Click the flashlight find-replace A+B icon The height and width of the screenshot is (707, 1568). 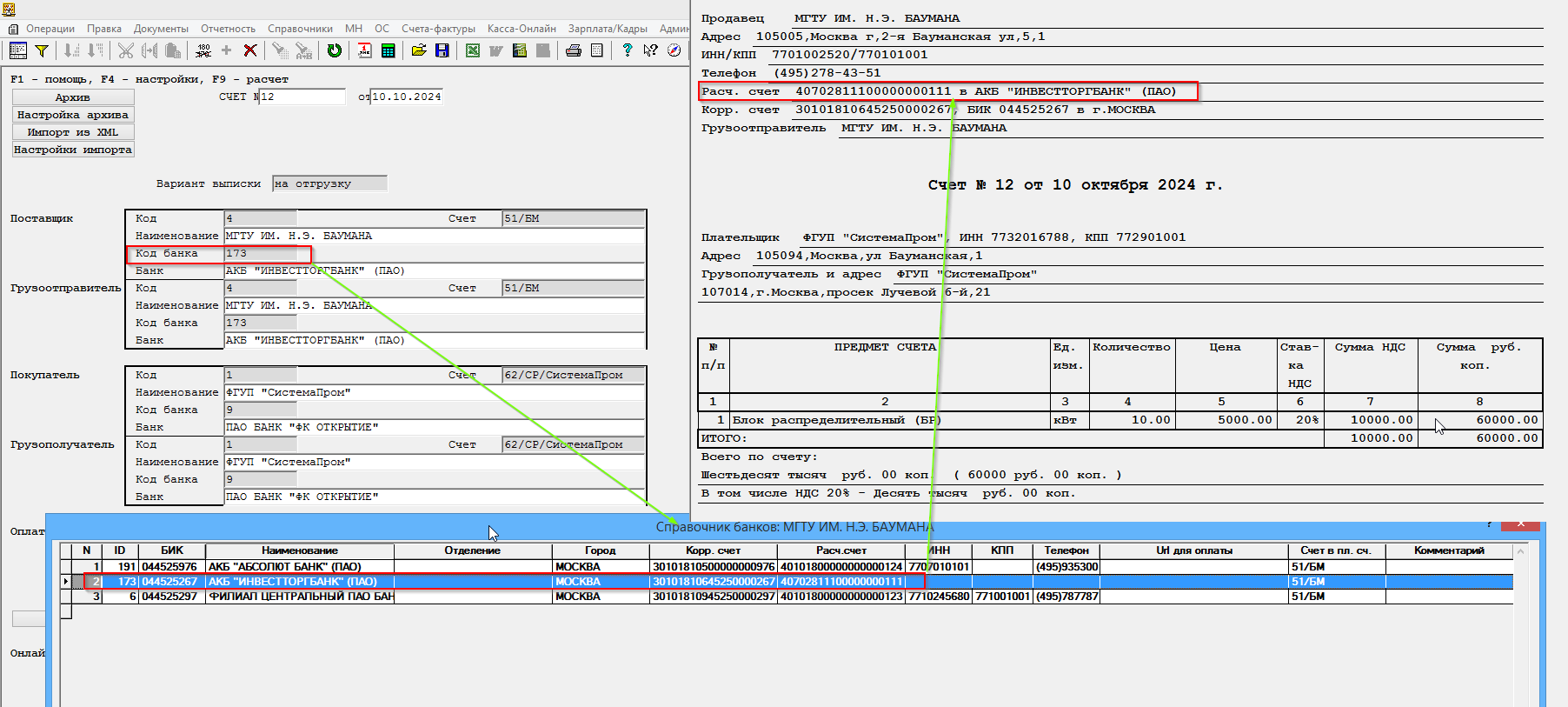tap(303, 50)
